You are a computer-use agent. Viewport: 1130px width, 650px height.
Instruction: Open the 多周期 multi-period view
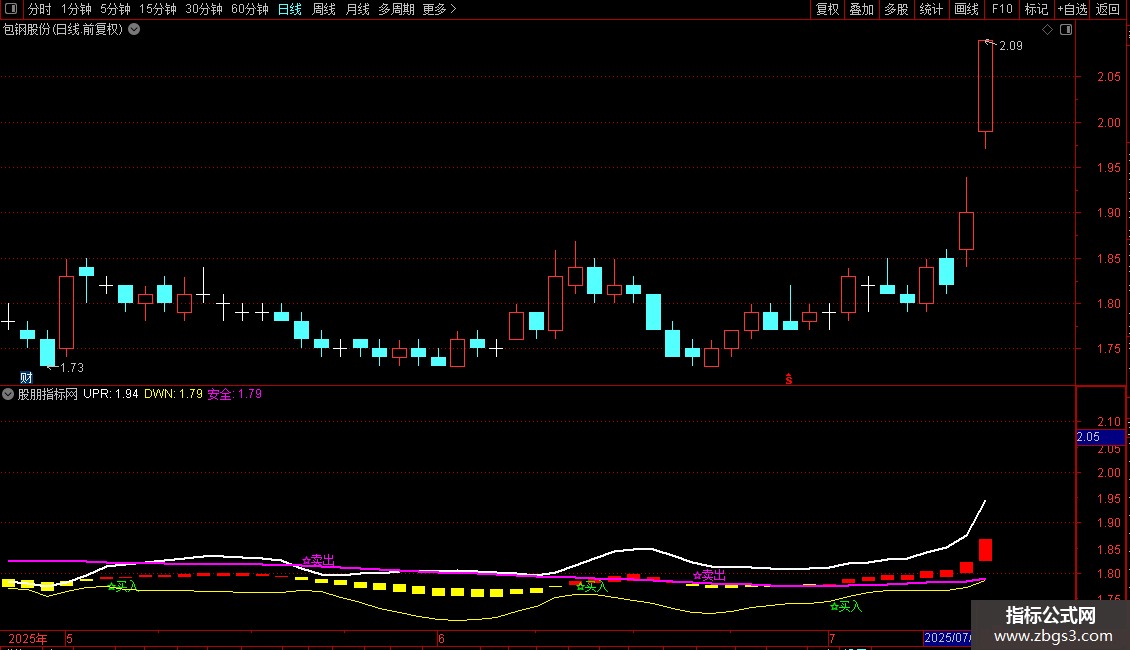(x=396, y=9)
